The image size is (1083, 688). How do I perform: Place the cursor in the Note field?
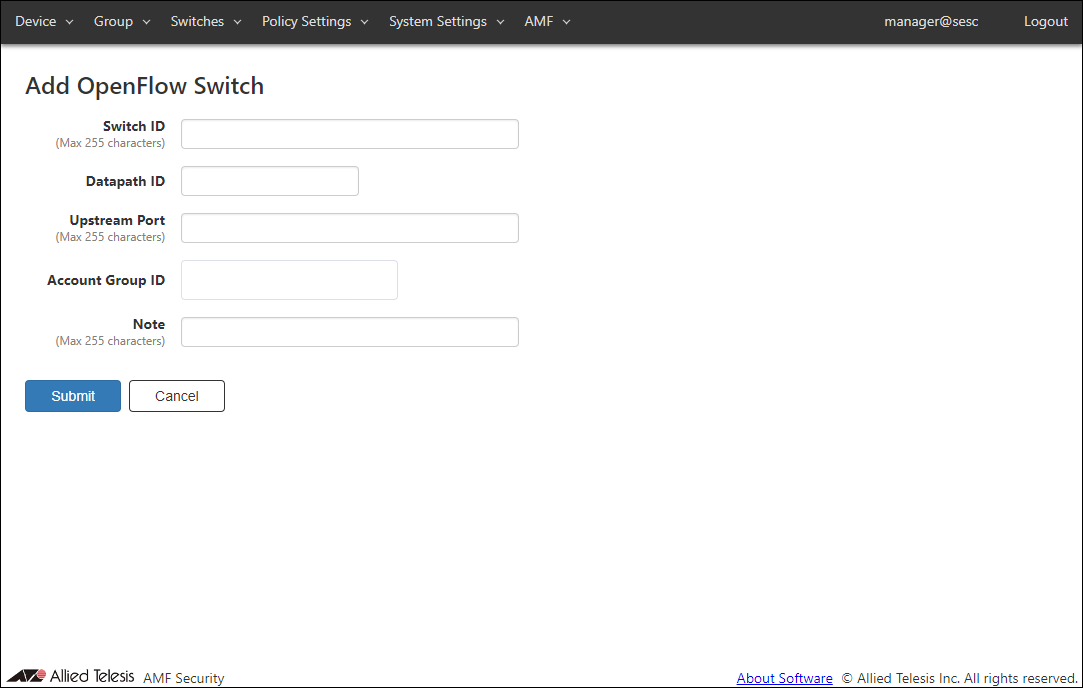pyautogui.click(x=349, y=332)
